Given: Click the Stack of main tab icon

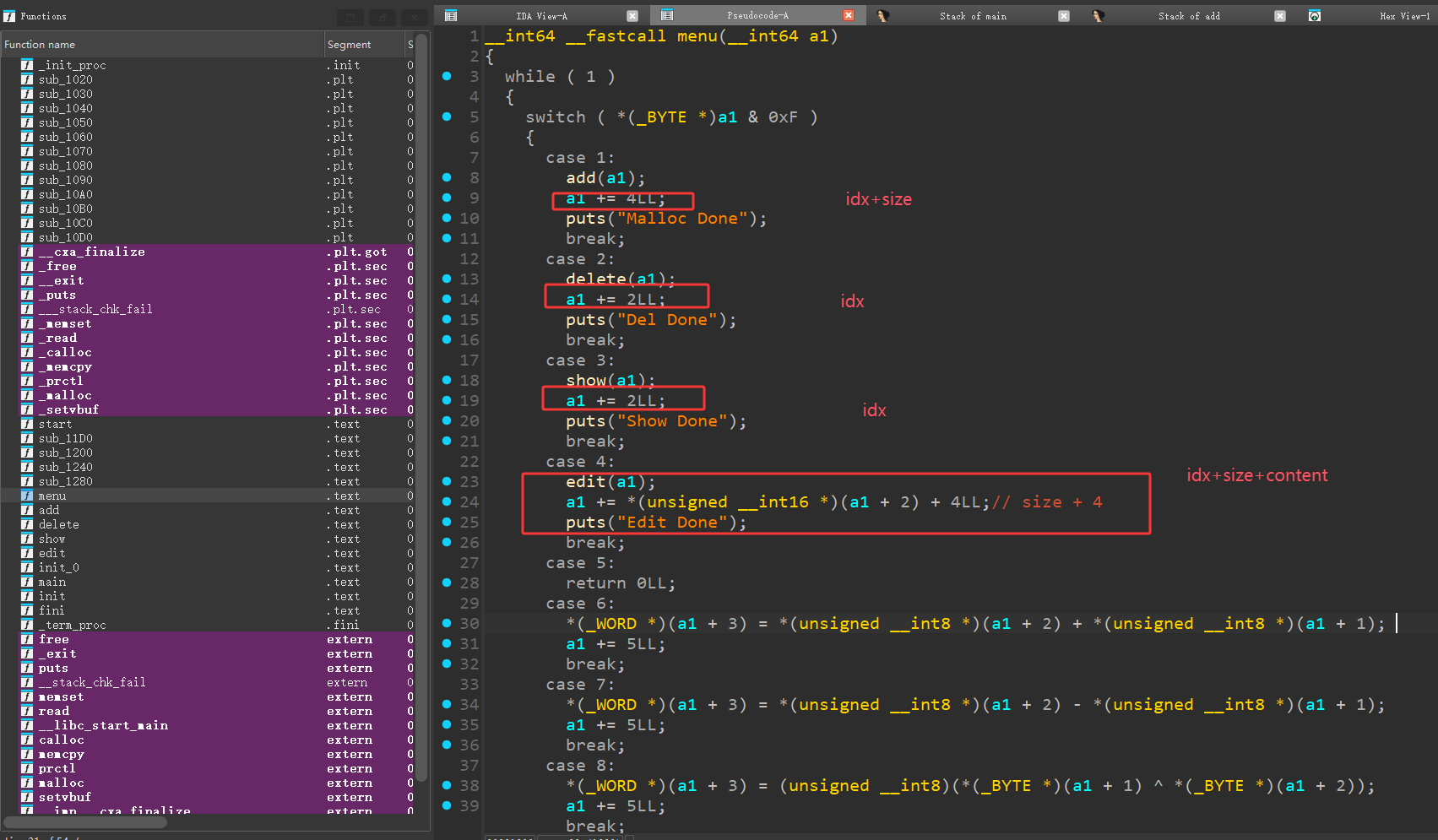Looking at the screenshot, I should [x=882, y=16].
